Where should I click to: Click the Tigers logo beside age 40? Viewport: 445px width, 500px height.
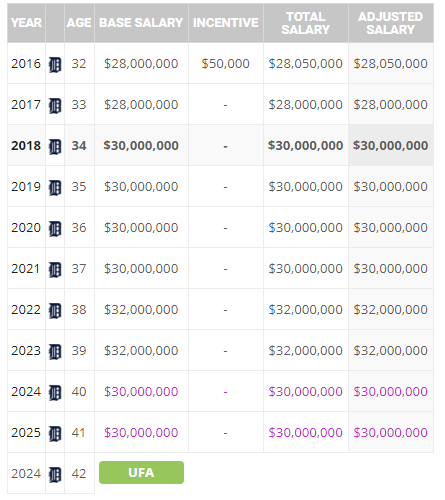click(55, 393)
